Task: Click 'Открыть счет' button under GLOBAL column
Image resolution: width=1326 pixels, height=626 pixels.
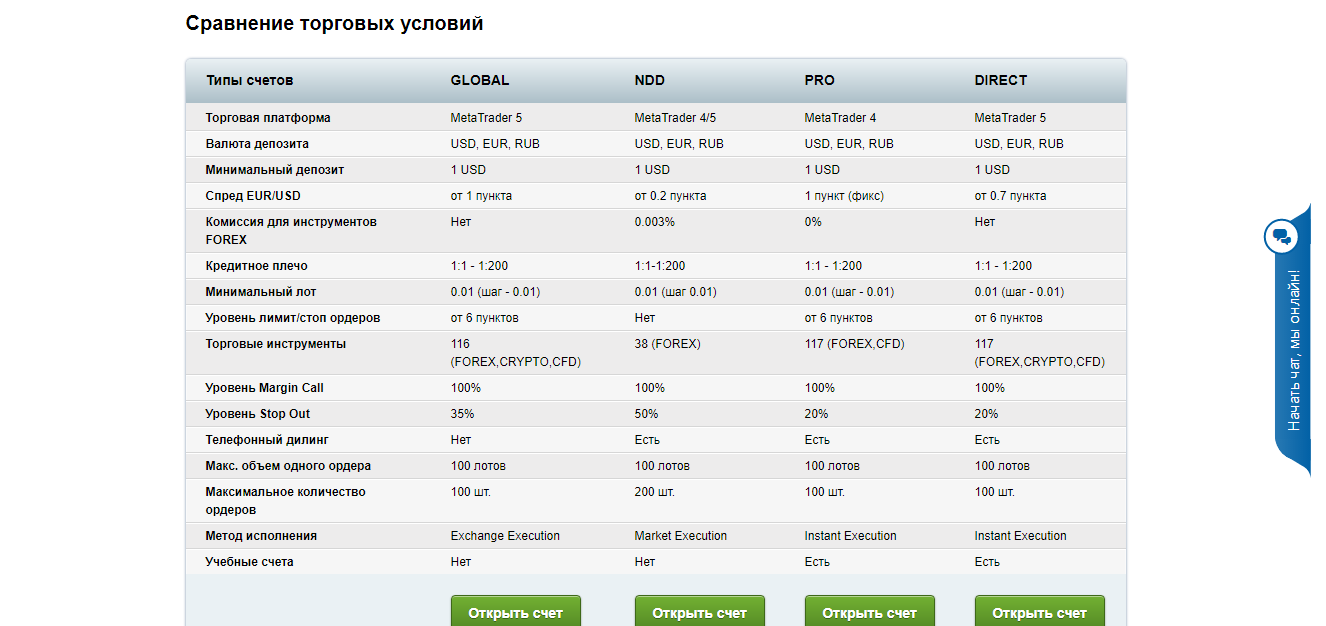Action: 516,612
